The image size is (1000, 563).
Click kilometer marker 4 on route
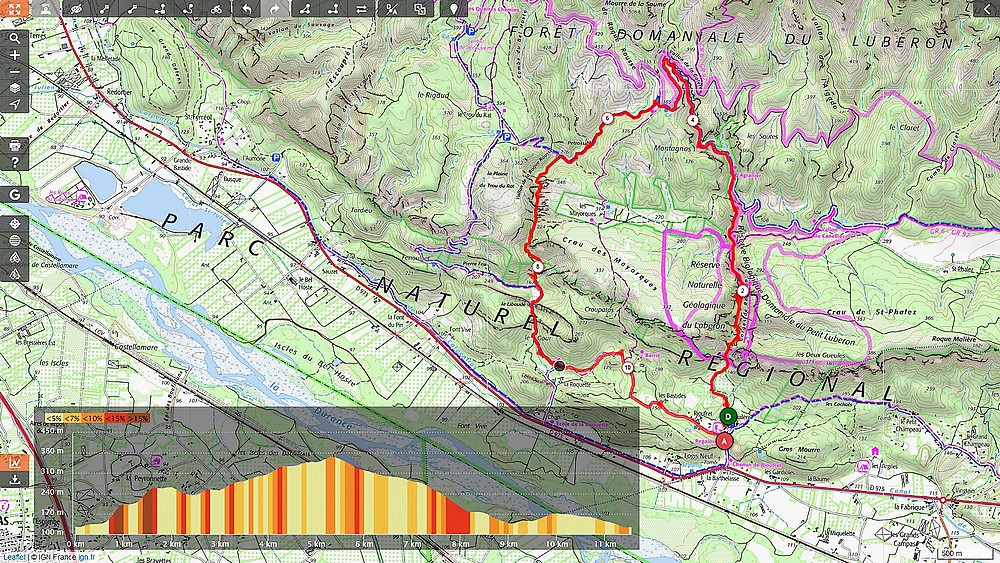pyautogui.click(x=692, y=120)
